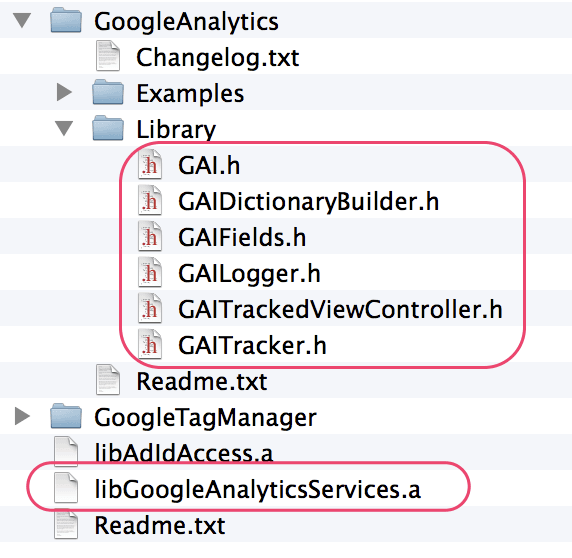Click the libAdIdAccess.a file icon
Image resolution: width=572 pixels, height=558 pixels.
pyautogui.click(x=66, y=452)
